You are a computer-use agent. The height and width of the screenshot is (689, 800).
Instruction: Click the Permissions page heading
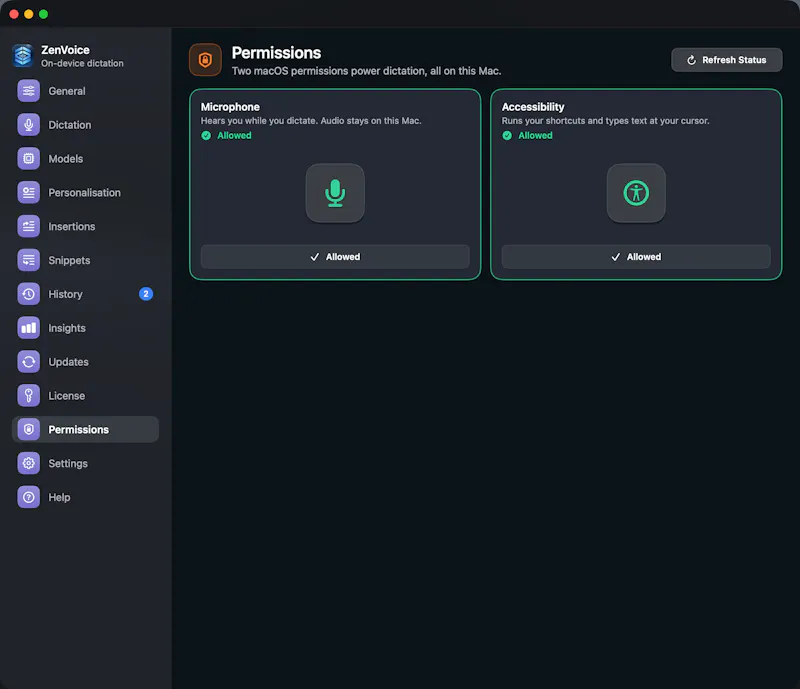click(277, 53)
